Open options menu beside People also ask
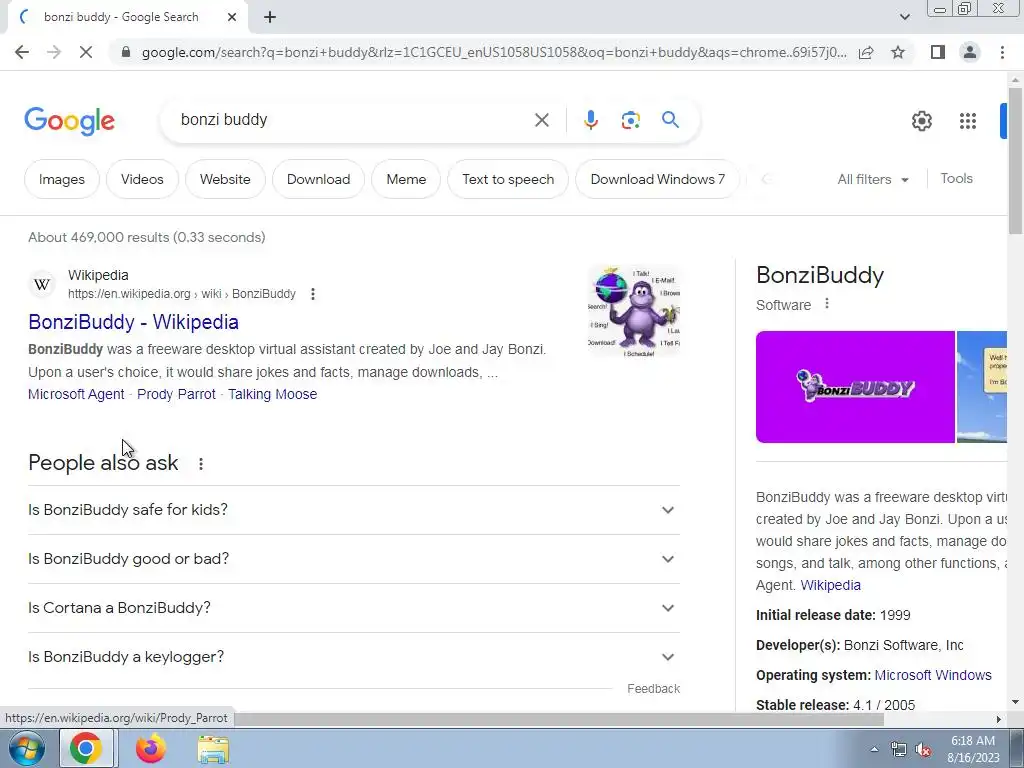 click(201, 464)
